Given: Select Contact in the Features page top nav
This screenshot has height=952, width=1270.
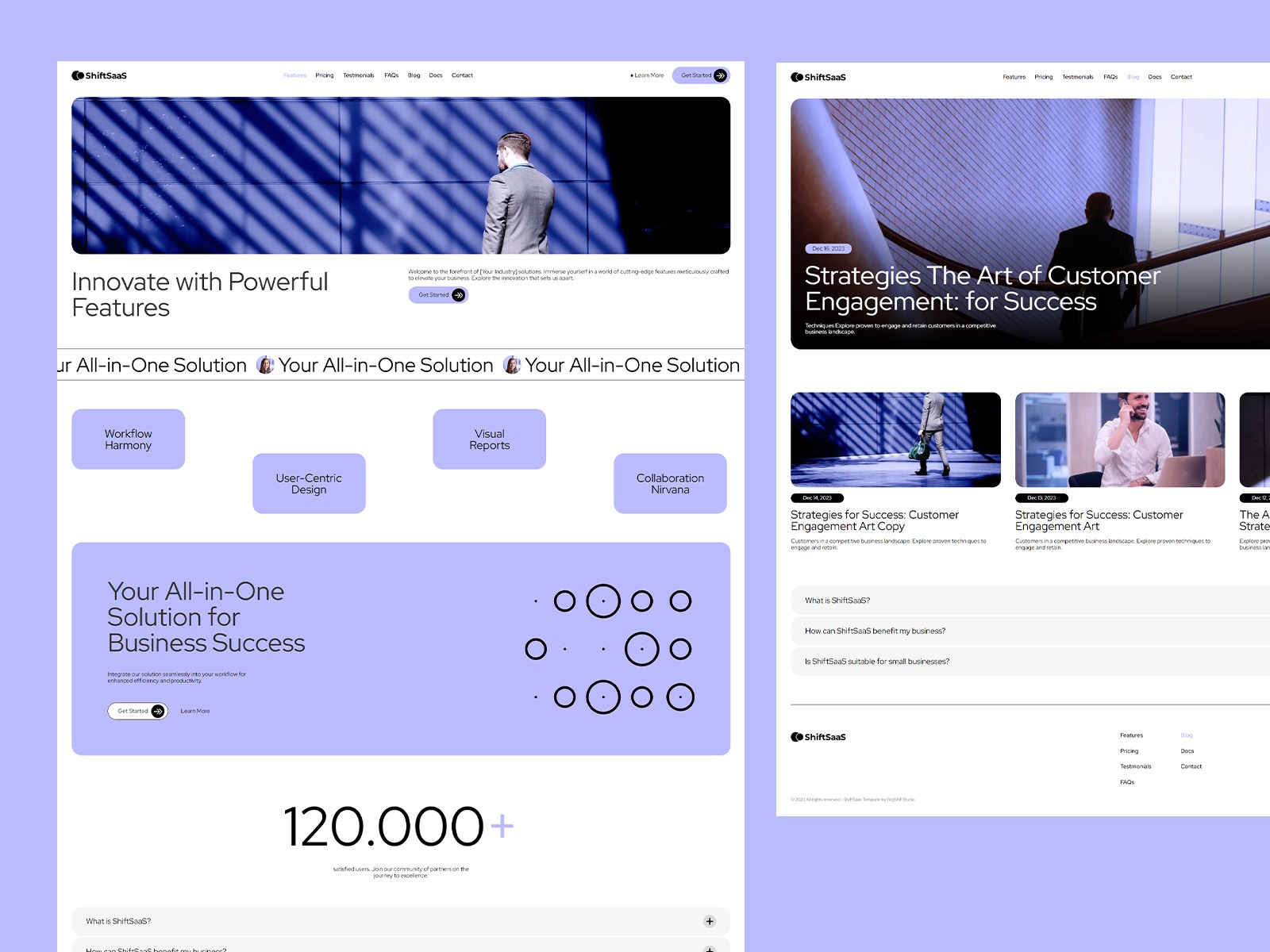Looking at the screenshot, I should pos(462,75).
